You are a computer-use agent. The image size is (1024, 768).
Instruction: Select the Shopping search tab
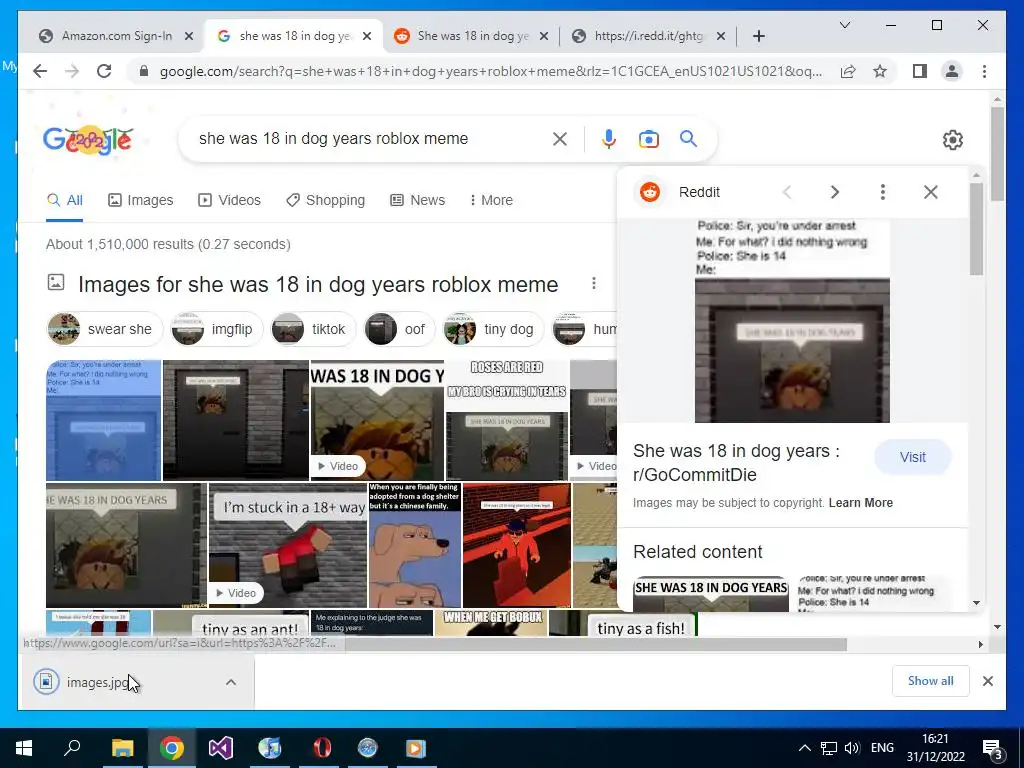(x=325, y=200)
